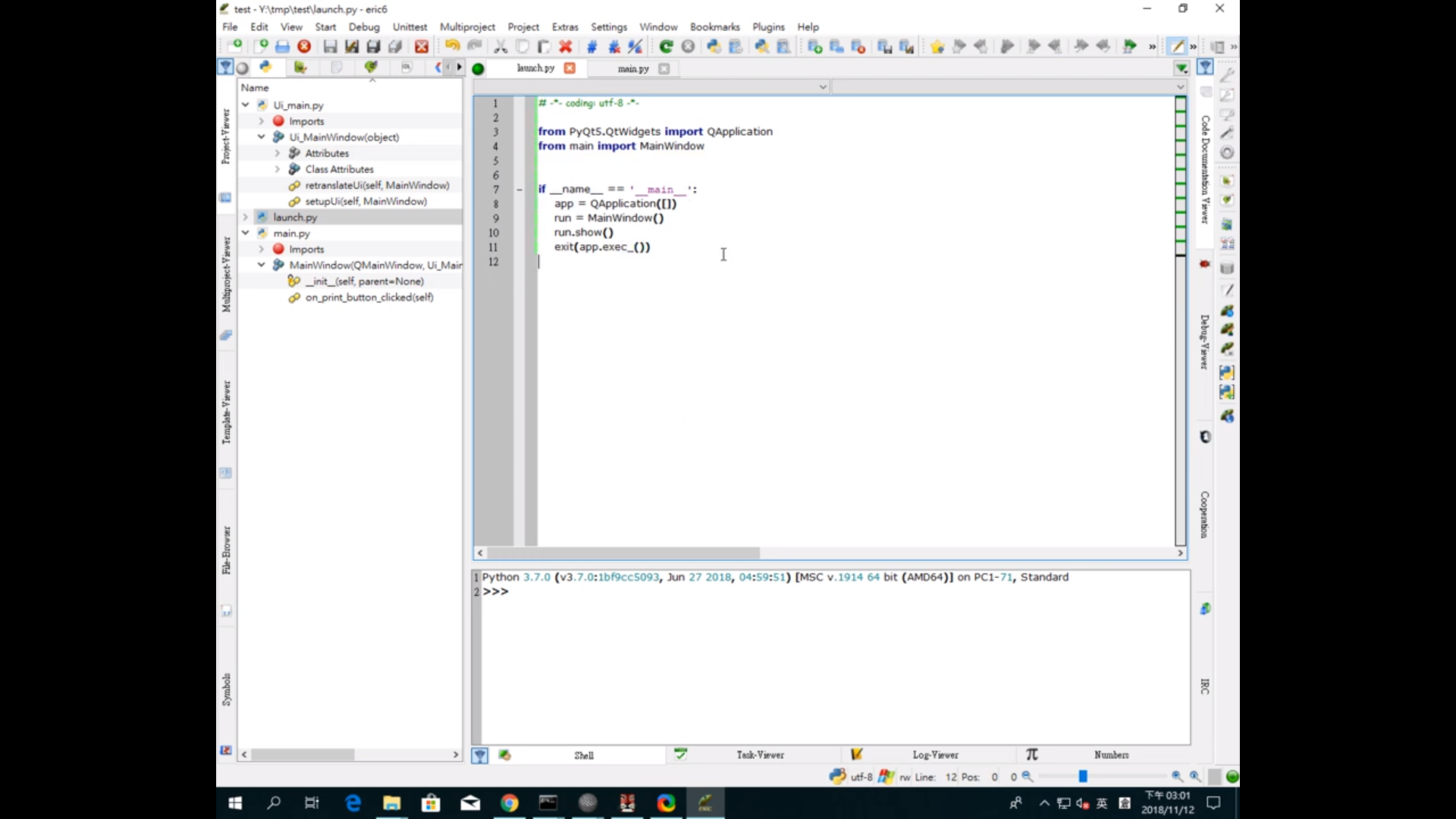The image size is (1456, 819).
Task: Click the Save file floppy icon
Action: (x=330, y=46)
